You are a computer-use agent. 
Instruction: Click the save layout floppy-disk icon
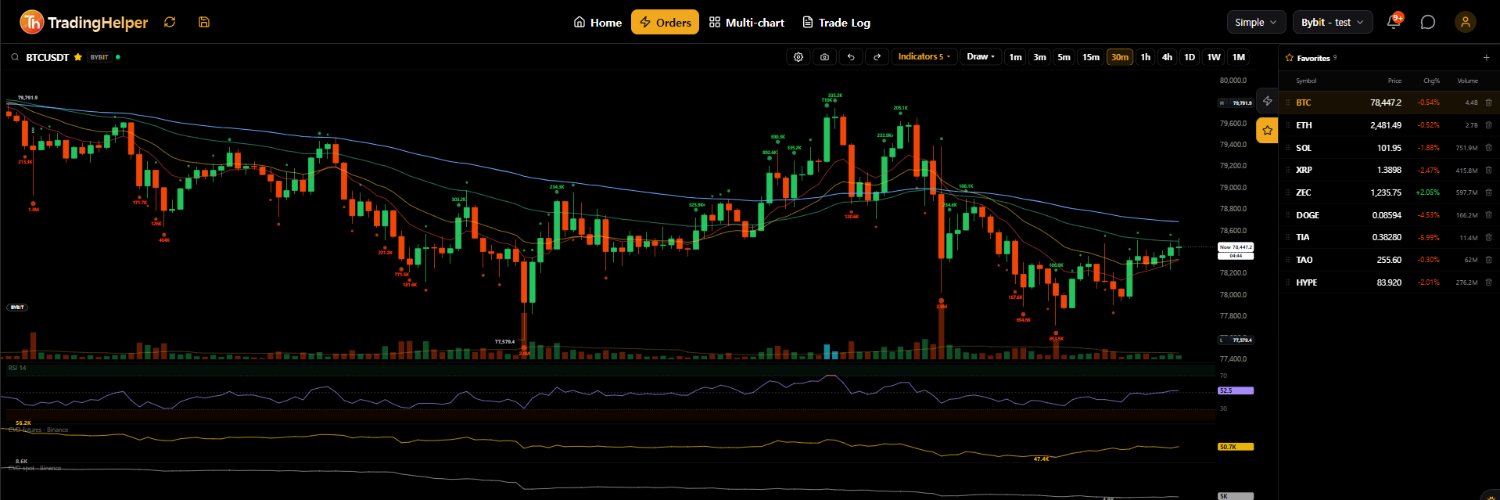(204, 22)
